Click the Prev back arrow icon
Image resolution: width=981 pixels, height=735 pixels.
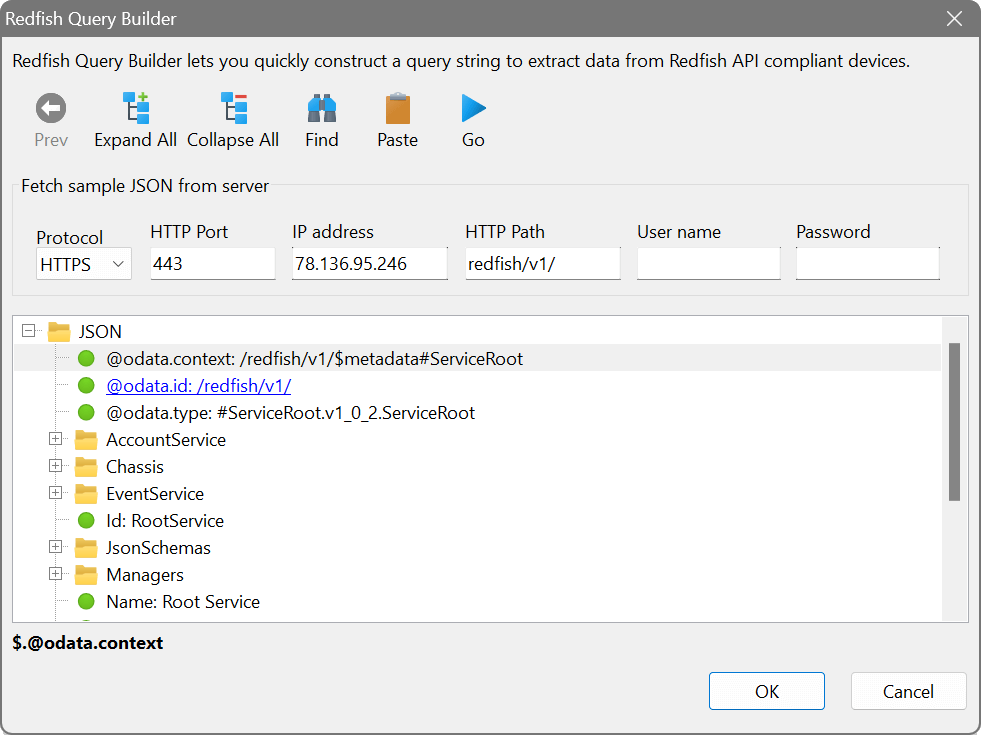tap(51, 108)
